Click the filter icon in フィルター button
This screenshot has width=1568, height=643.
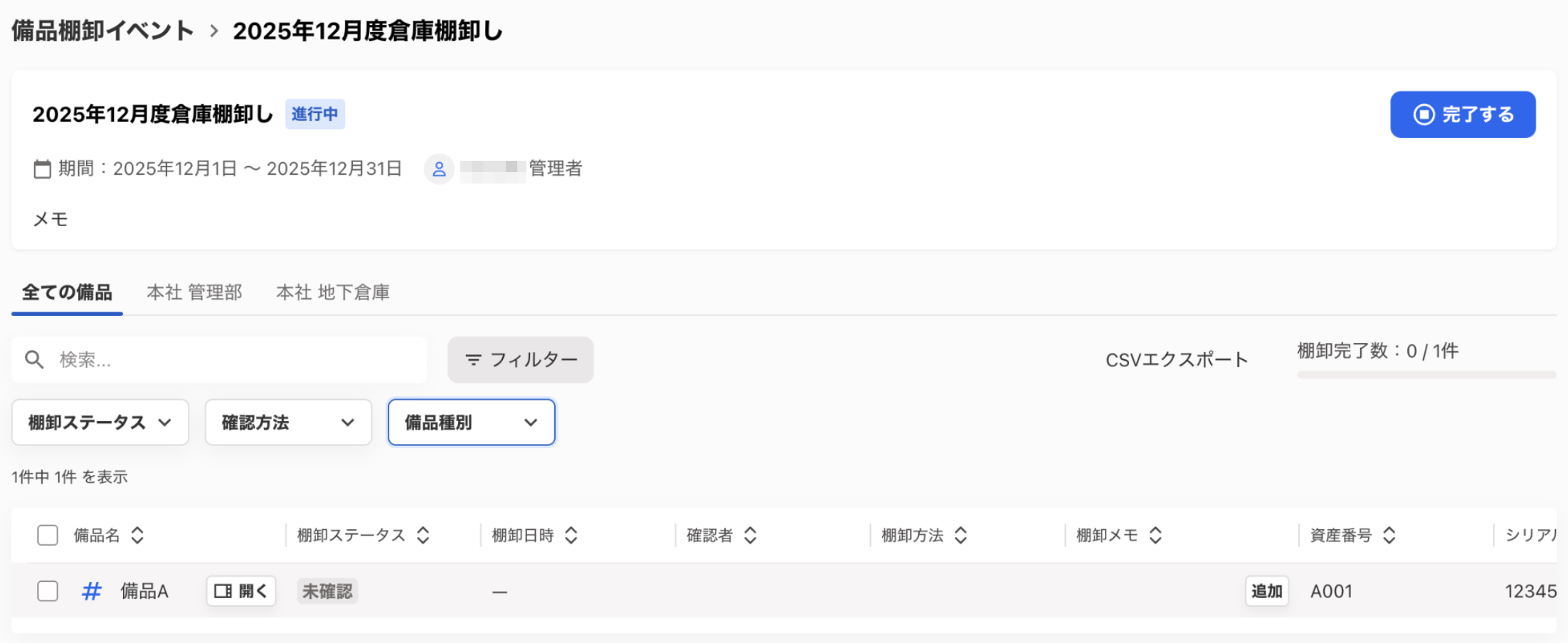472,360
